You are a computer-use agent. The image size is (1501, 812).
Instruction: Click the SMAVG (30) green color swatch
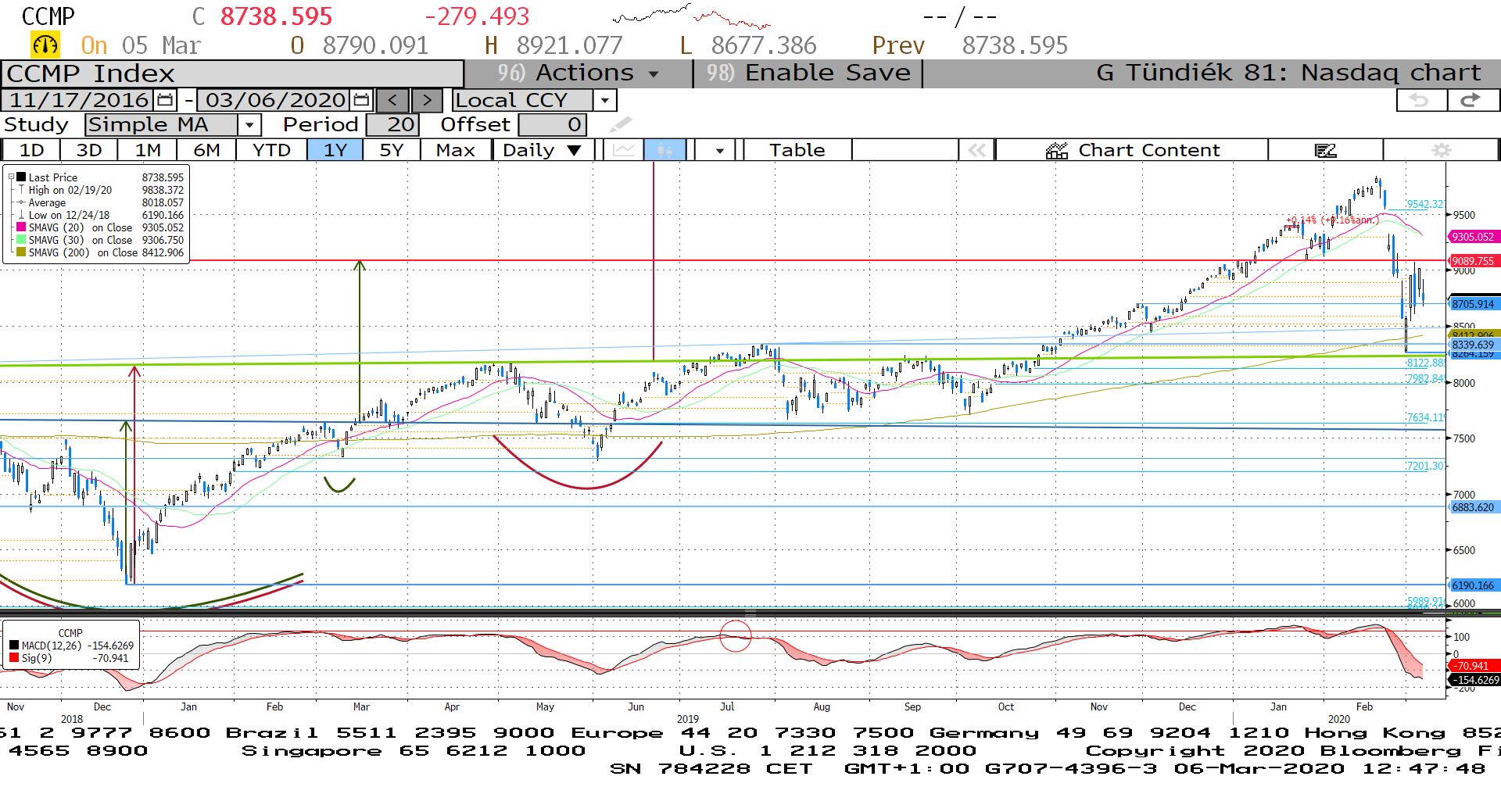21,240
